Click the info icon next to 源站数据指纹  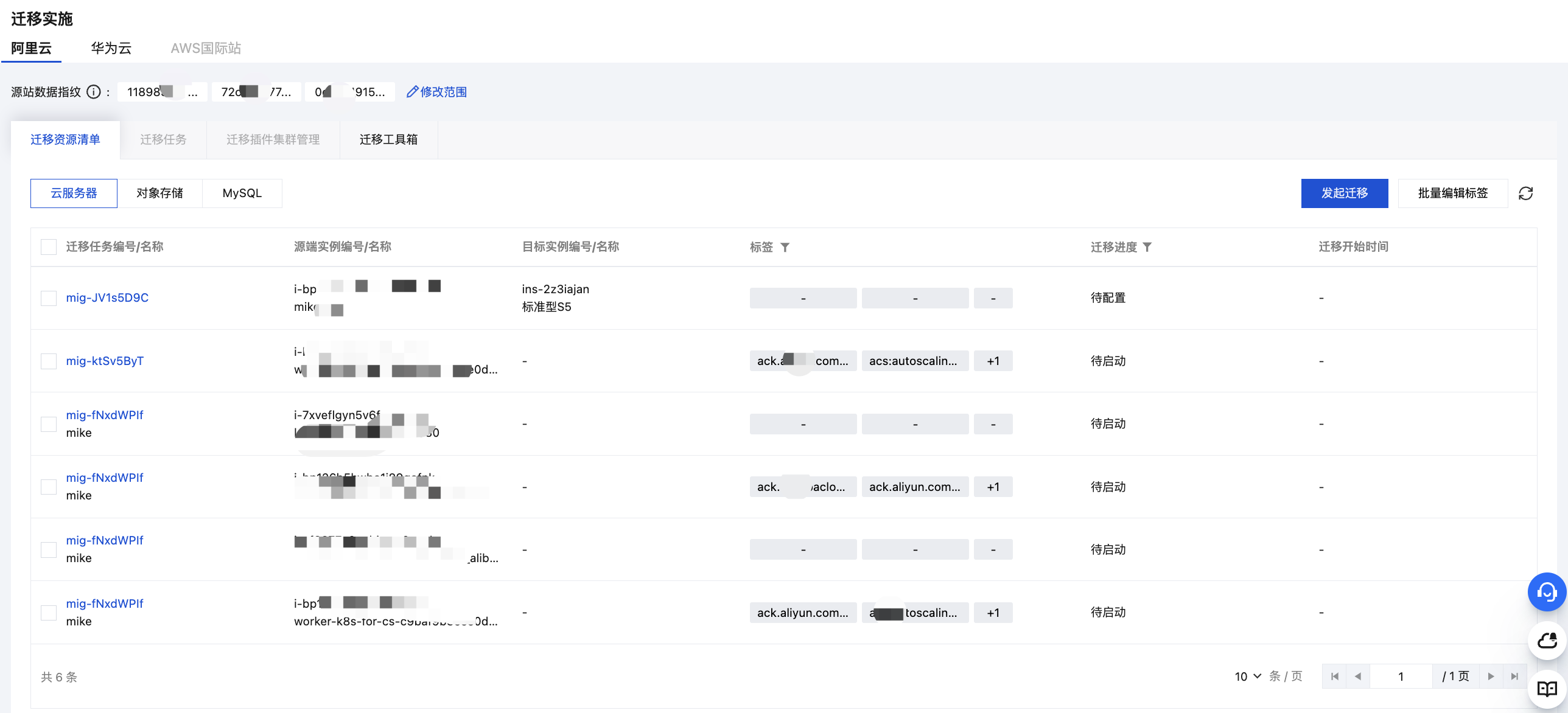pyautogui.click(x=93, y=92)
